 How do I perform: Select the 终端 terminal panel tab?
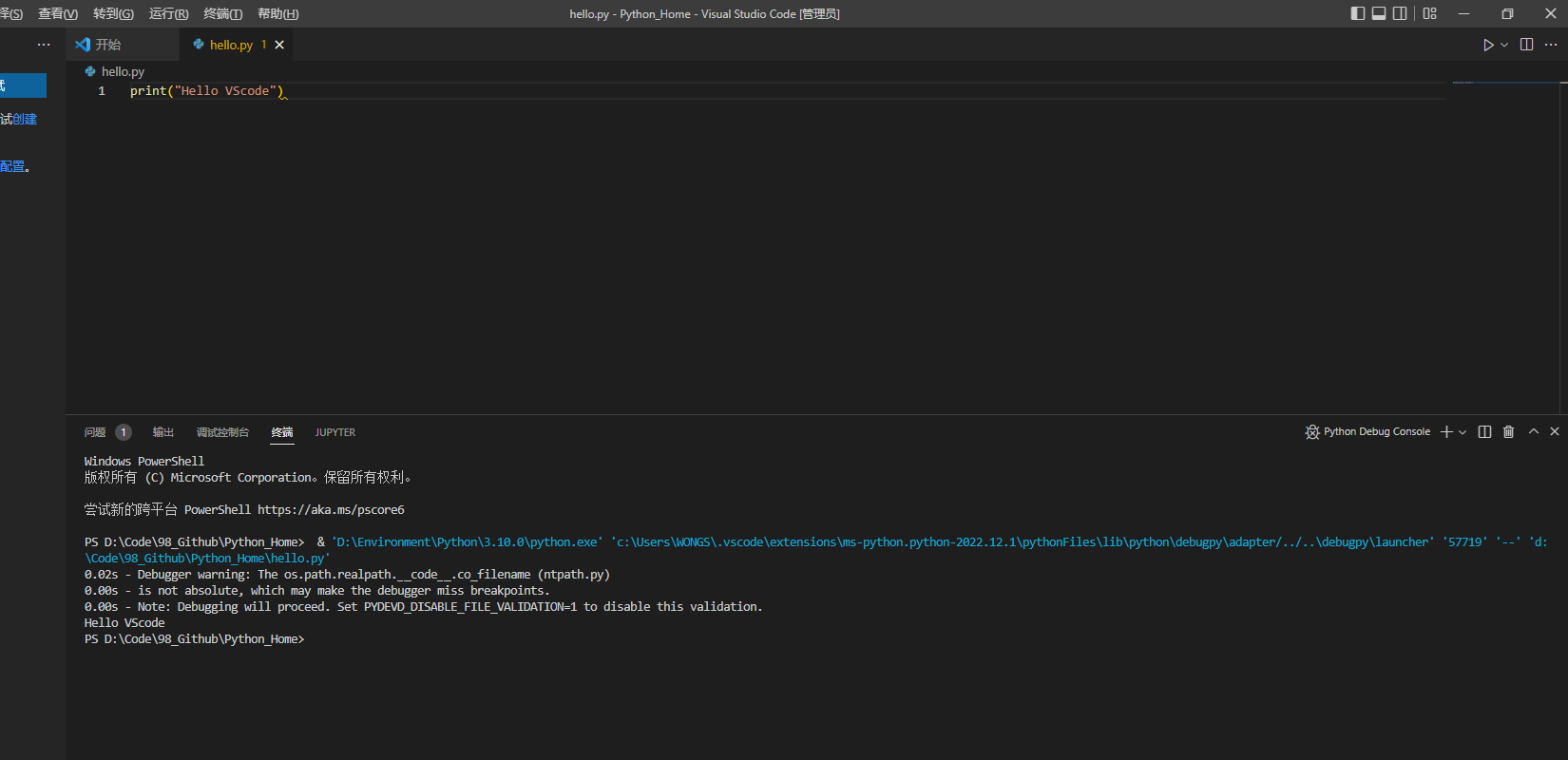coord(282,432)
